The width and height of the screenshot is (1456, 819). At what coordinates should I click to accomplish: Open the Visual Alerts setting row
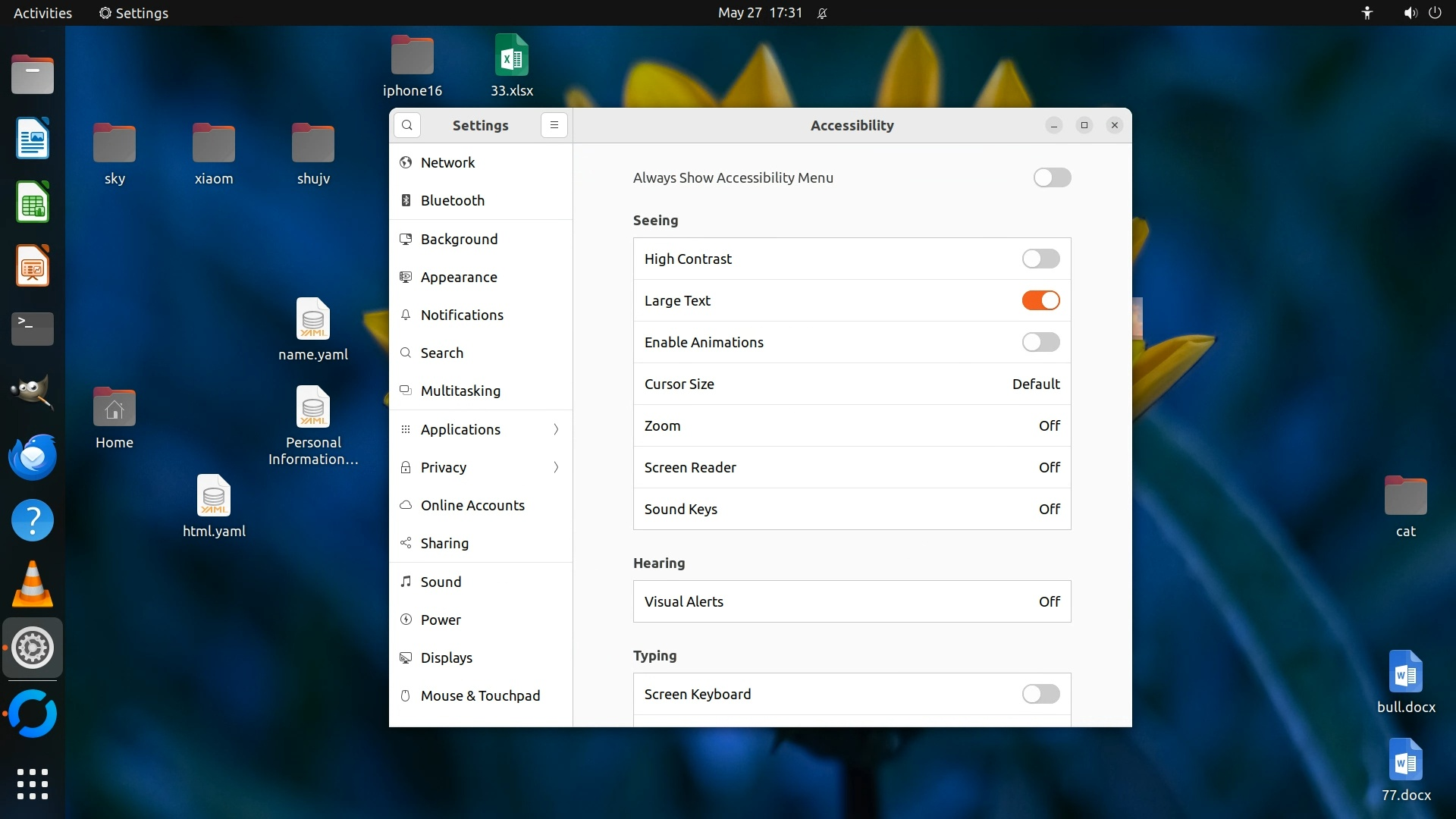click(x=852, y=601)
